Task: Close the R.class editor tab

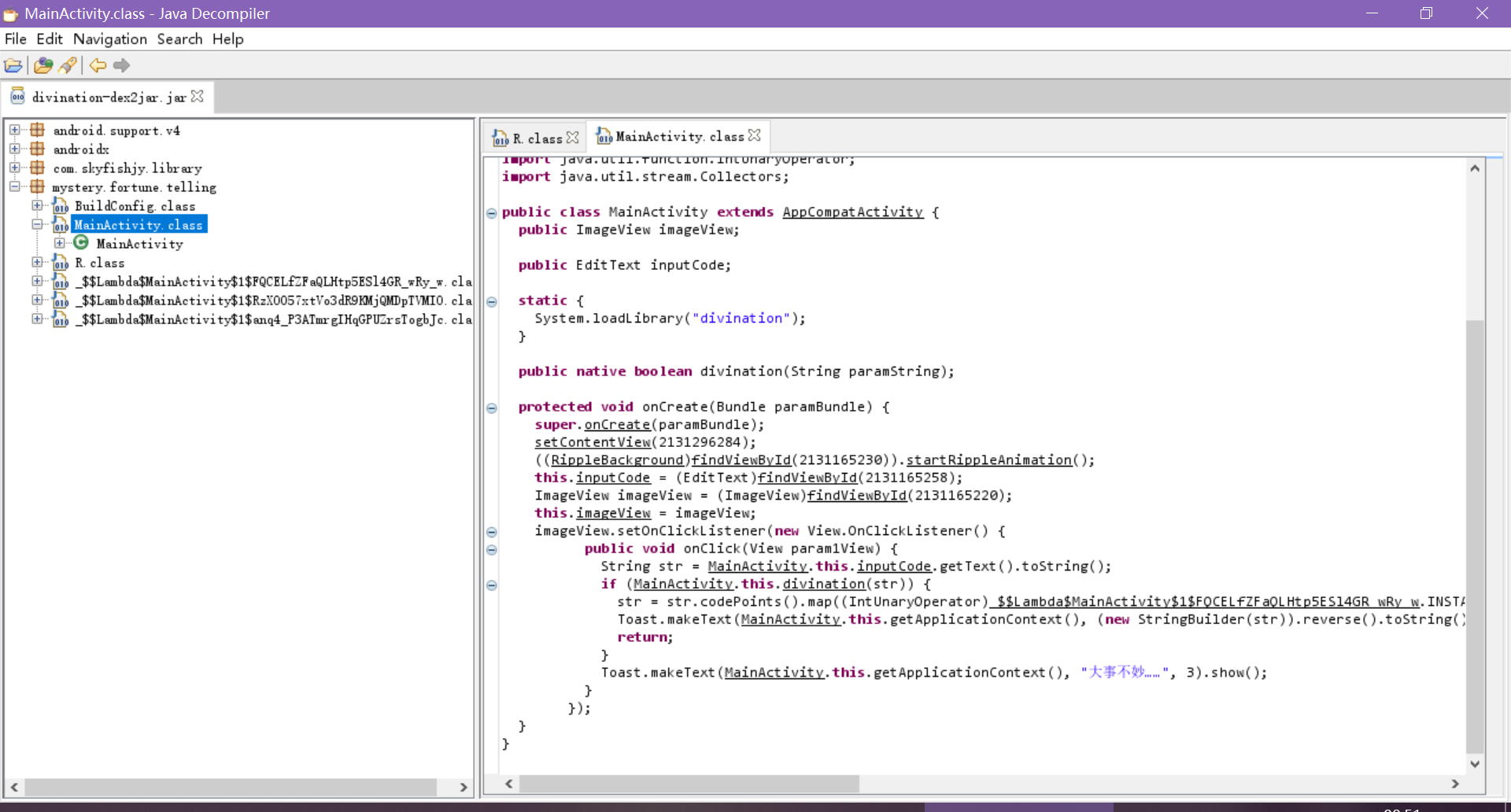Action: (x=573, y=137)
